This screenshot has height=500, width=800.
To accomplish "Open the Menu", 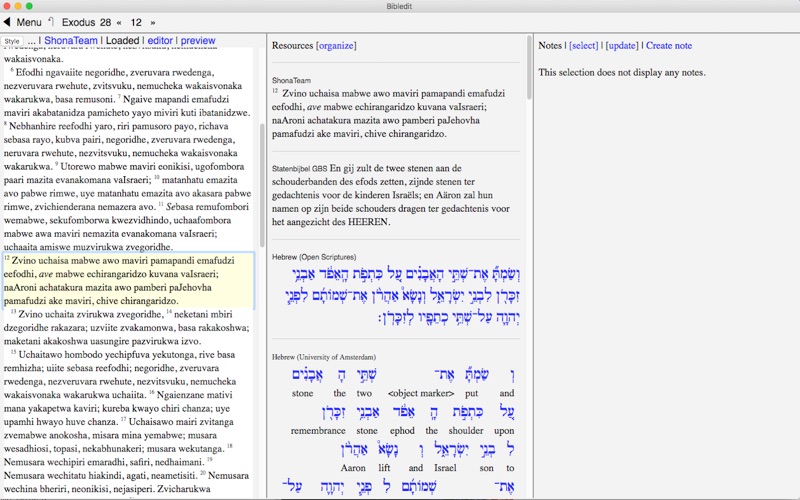I will tap(29, 22).
